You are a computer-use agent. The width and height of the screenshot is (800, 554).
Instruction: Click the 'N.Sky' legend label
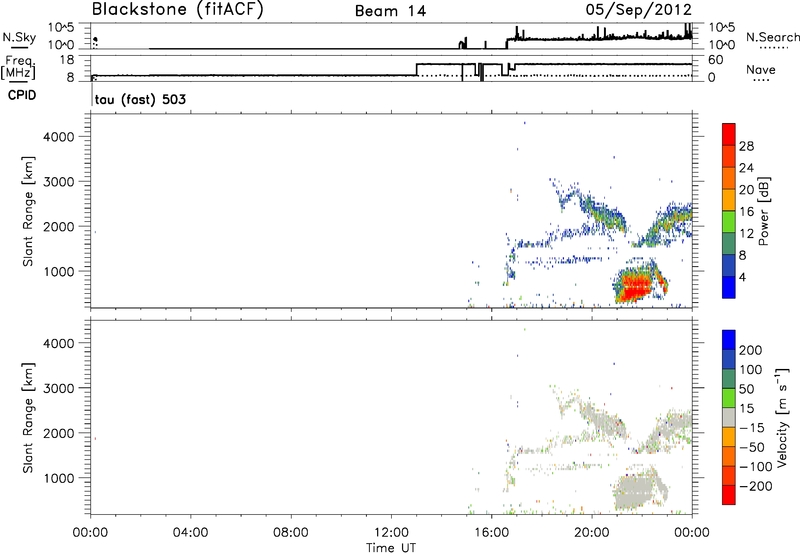click(19, 37)
